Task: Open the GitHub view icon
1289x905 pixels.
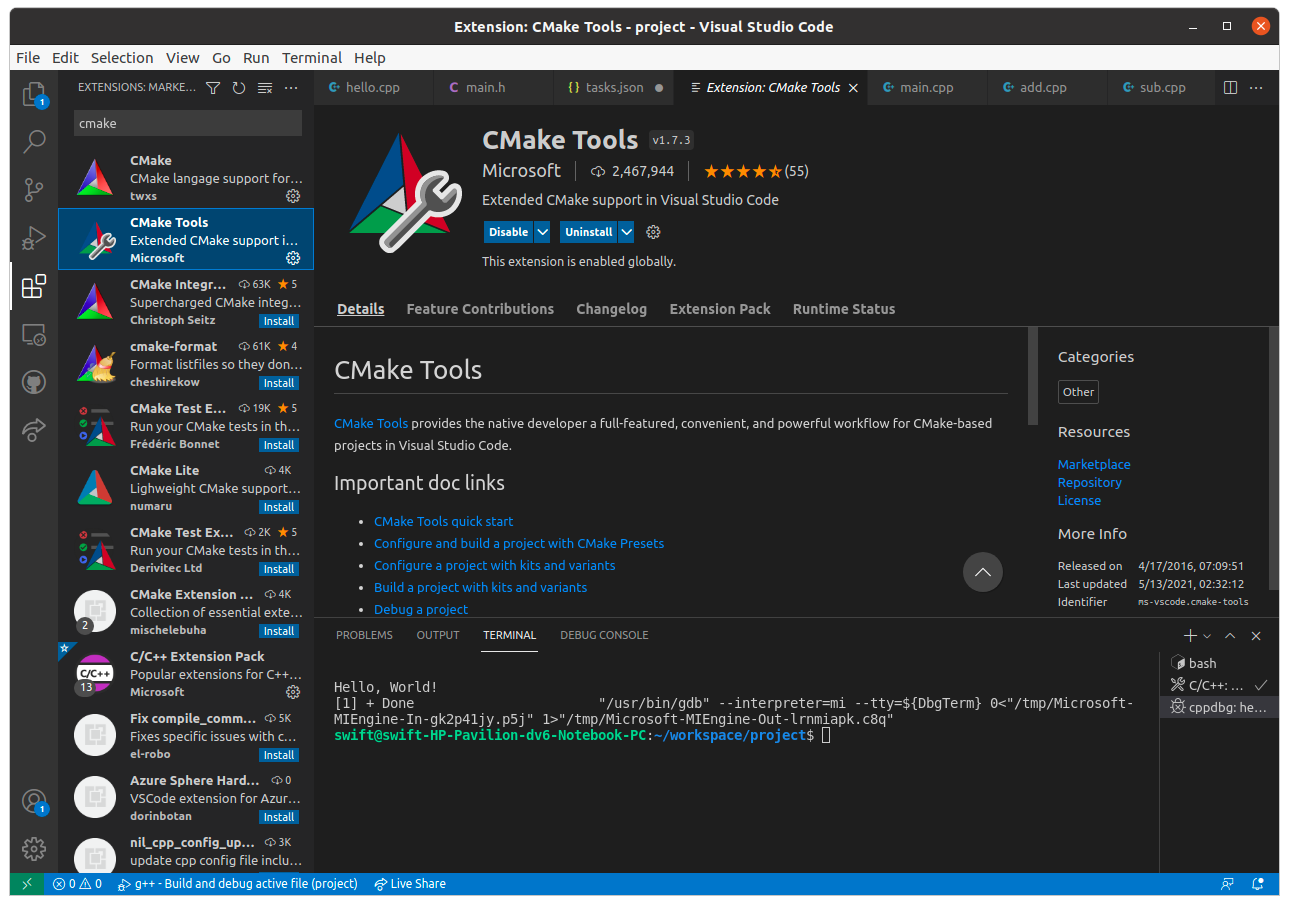Action: pos(34,382)
